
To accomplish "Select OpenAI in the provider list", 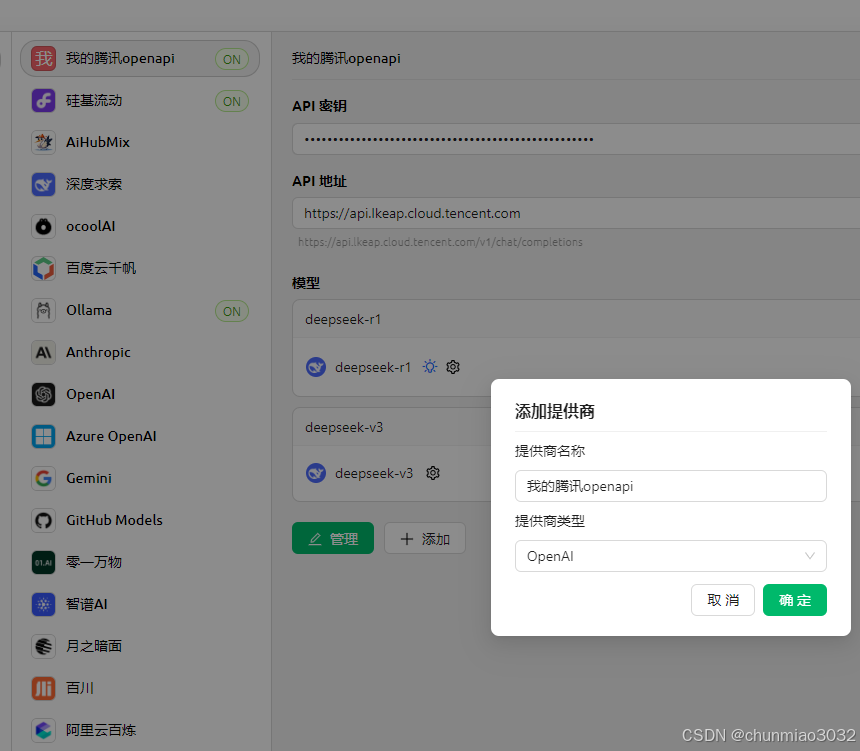I will pyautogui.click(x=140, y=394).
